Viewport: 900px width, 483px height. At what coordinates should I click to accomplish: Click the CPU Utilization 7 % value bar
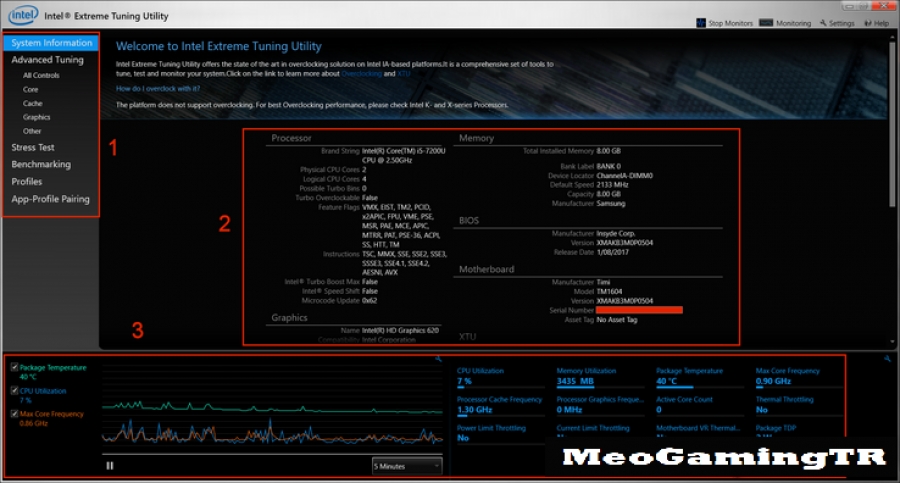pyautogui.click(x=465, y=381)
